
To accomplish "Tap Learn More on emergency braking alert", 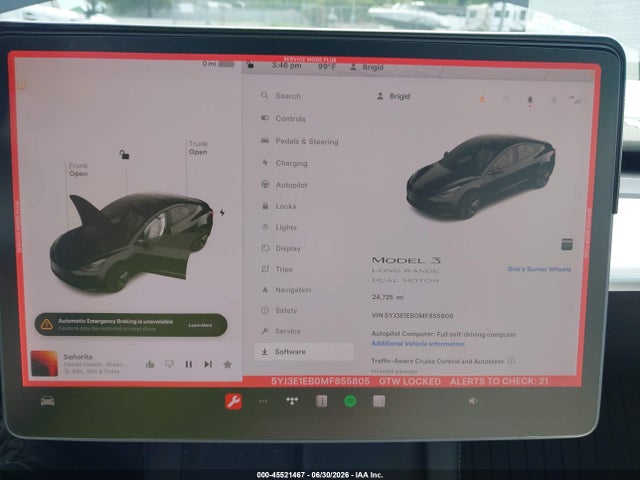I will point(200,325).
